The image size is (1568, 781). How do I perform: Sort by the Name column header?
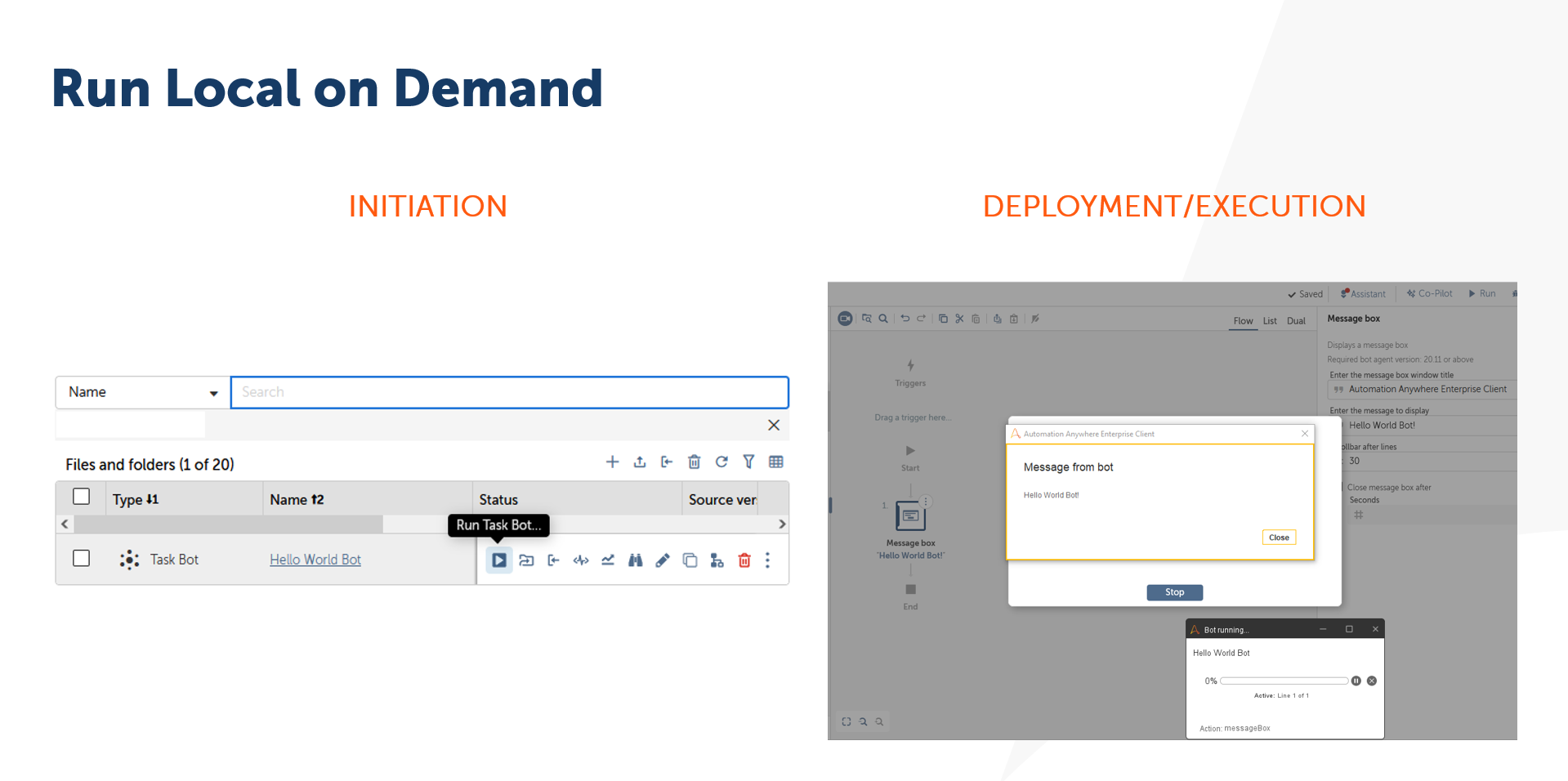click(297, 499)
